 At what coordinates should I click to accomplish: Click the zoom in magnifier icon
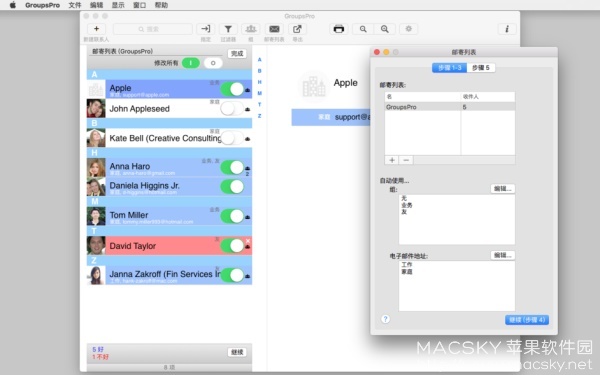click(385, 29)
